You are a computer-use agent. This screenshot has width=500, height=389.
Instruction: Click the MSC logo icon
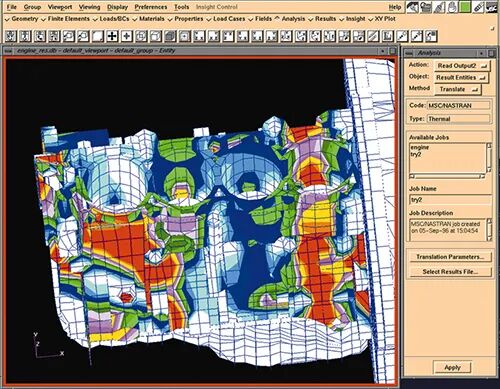(x=492, y=7)
